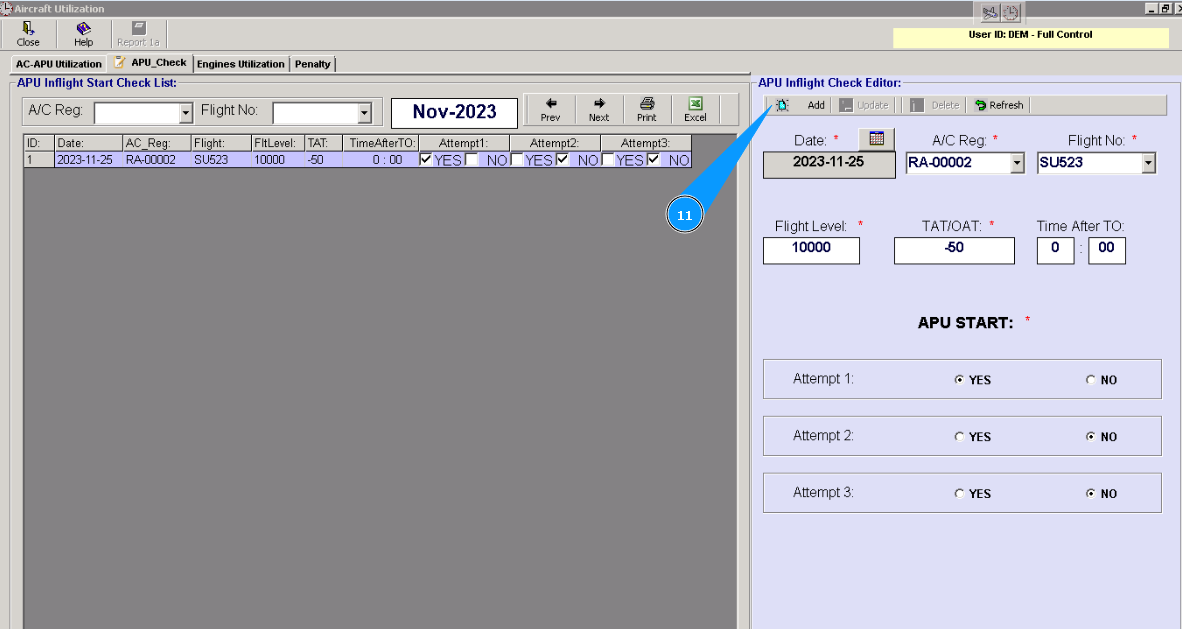This screenshot has width=1182, height=630.
Task: Select list row cell RA-00002
Action: (x=157, y=160)
